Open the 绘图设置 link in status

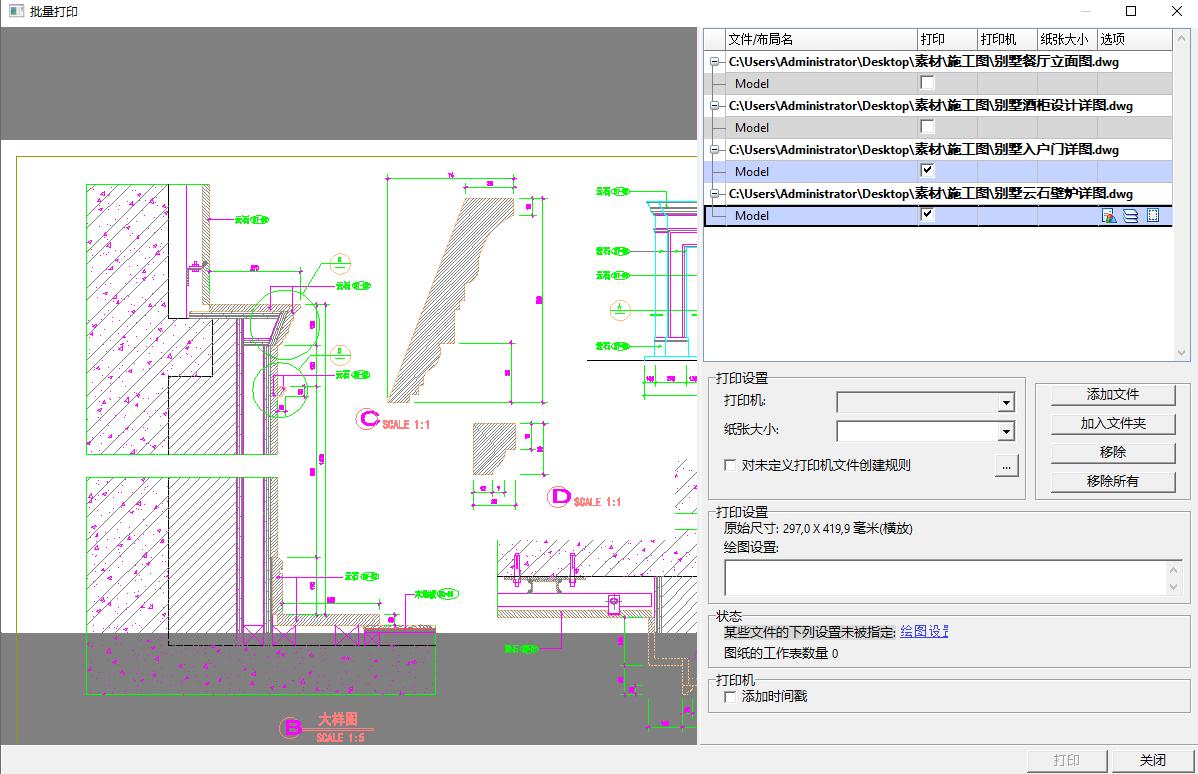[x=923, y=631]
